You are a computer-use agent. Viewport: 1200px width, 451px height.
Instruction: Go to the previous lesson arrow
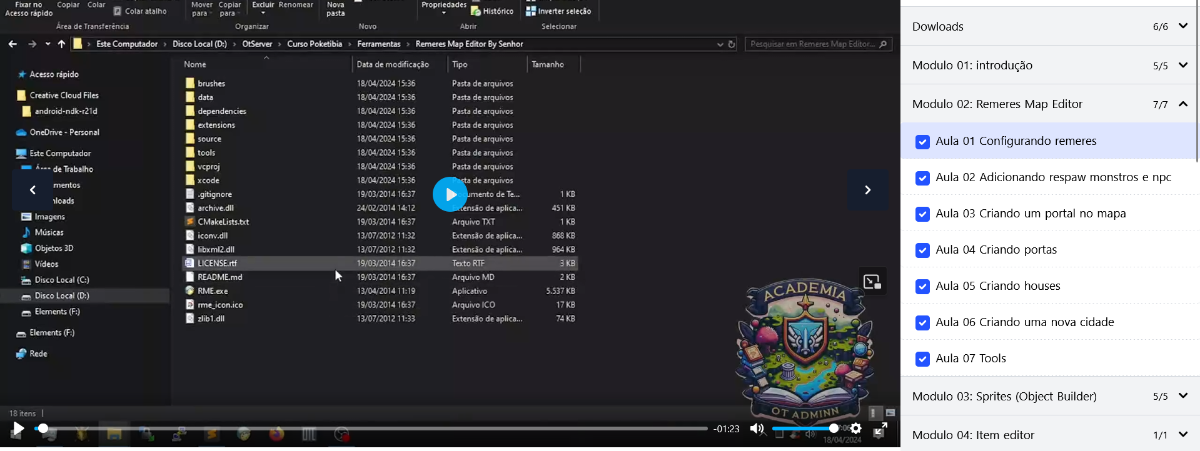click(x=33, y=190)
